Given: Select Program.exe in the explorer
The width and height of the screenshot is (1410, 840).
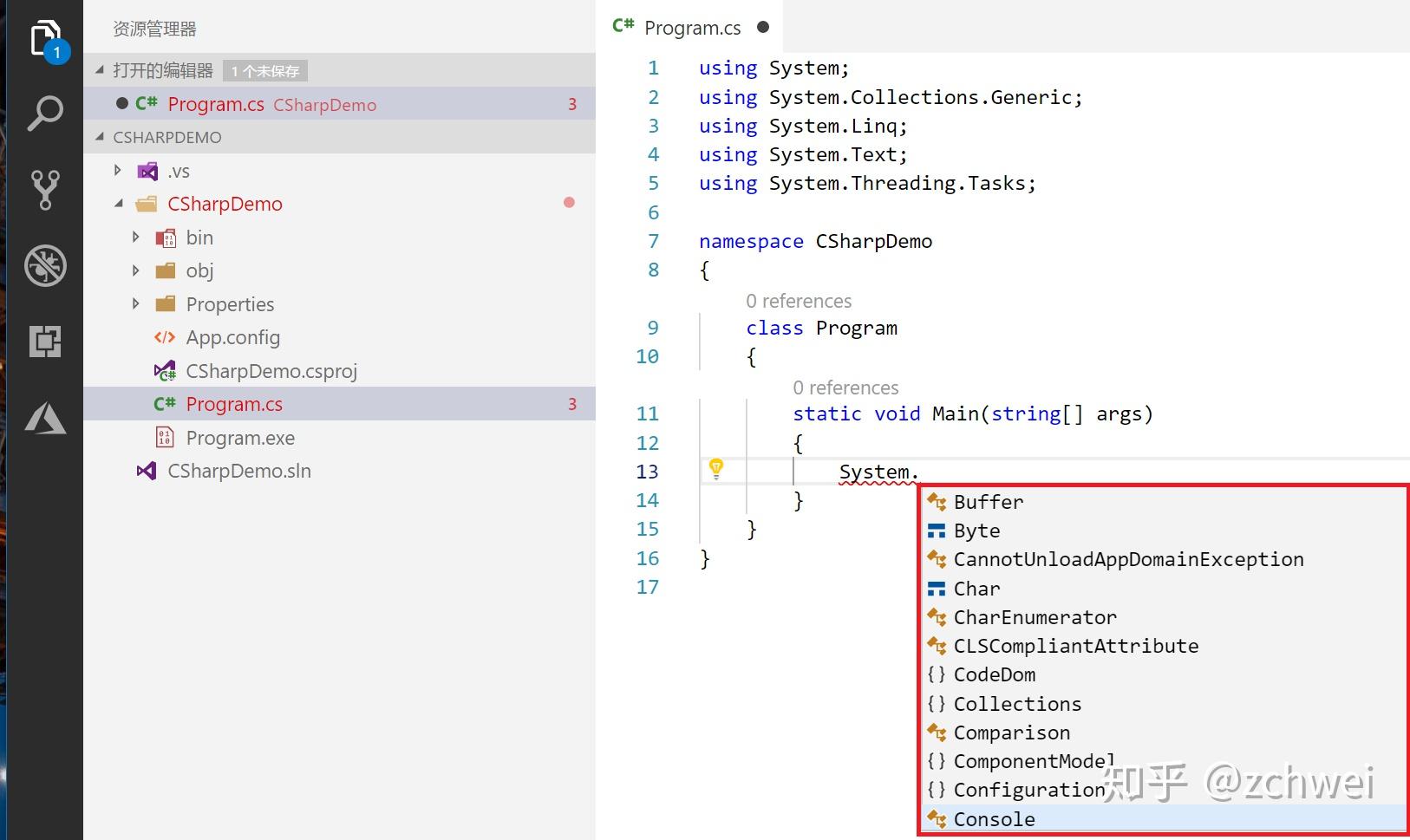Looking at the screenshot, I should tap(240, 437).
